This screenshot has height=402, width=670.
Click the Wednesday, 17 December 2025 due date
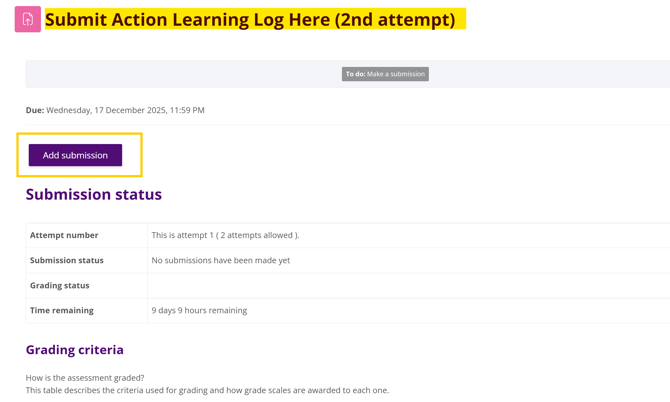click(125, 110)
